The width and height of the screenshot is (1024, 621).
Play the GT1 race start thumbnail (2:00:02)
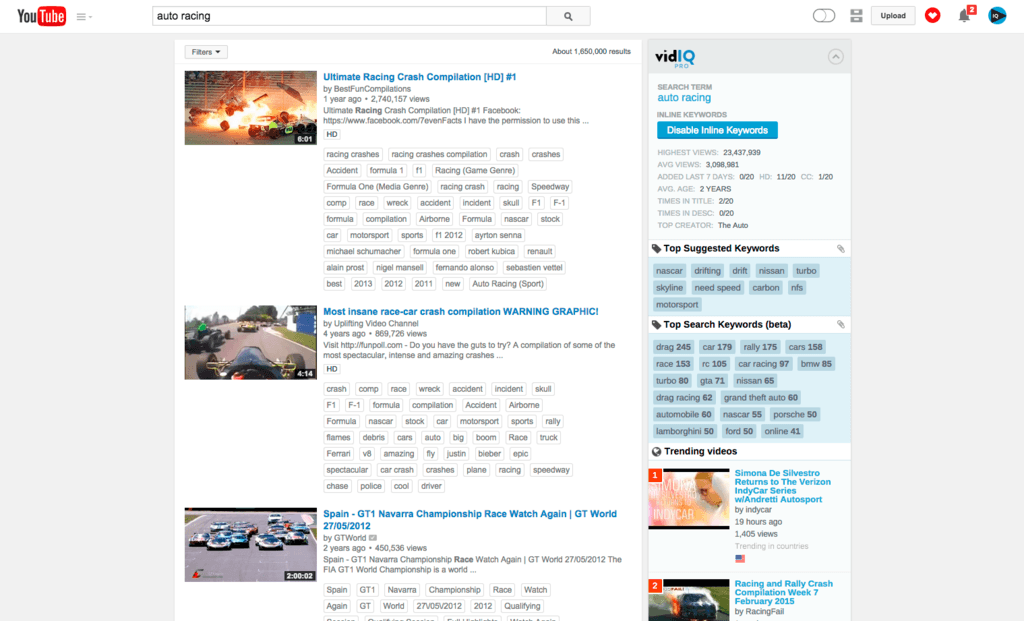251,545
